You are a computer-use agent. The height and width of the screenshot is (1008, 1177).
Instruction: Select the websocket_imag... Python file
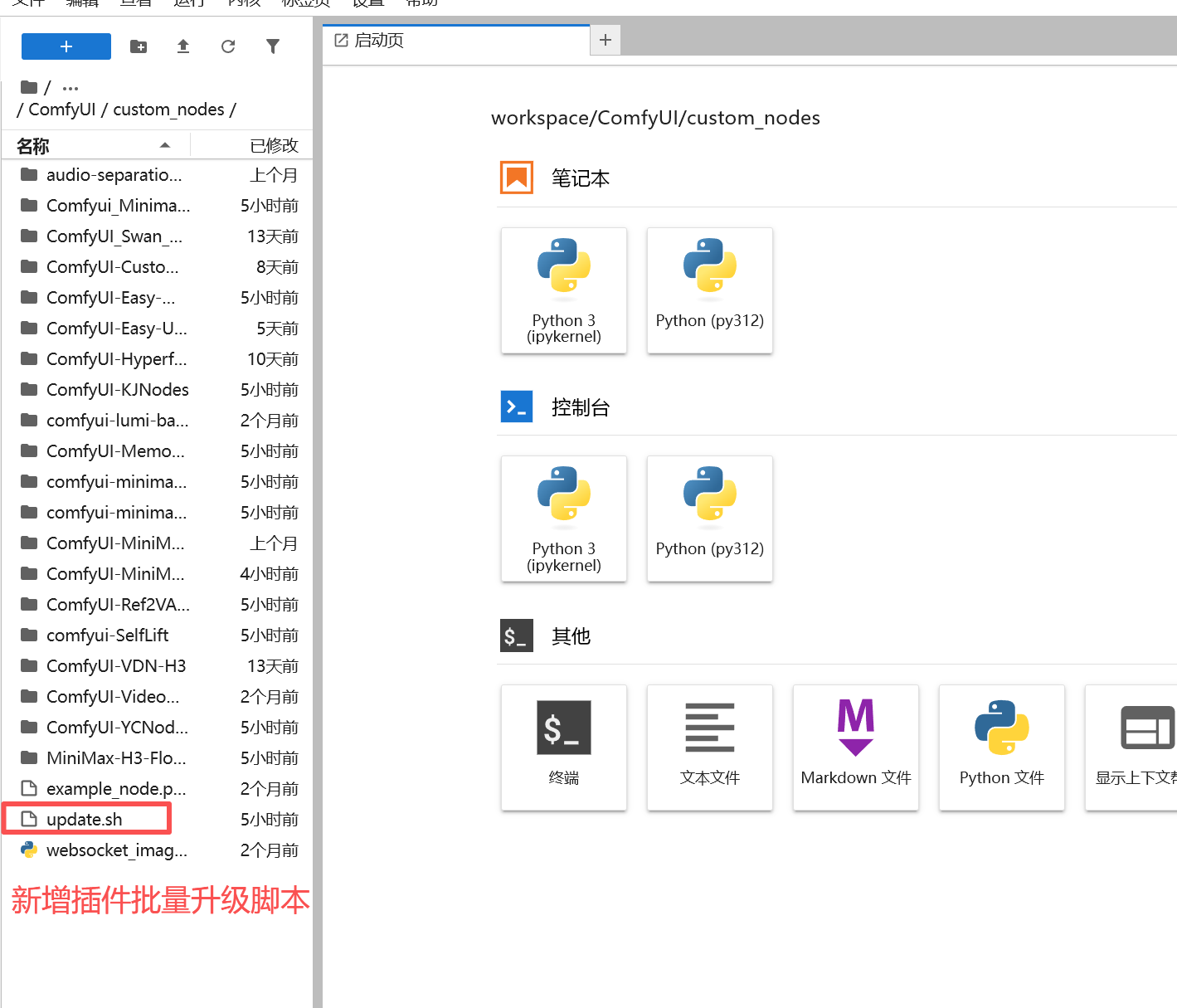tap(158, 850)
